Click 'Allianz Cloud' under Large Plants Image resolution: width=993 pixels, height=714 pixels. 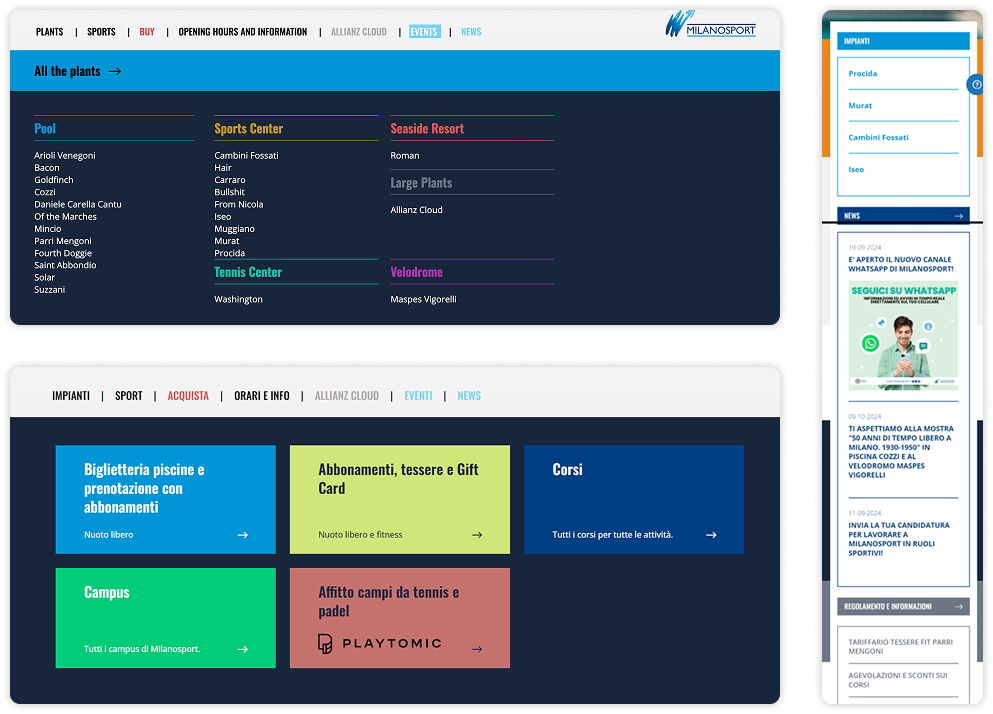[x=415, y=209]
